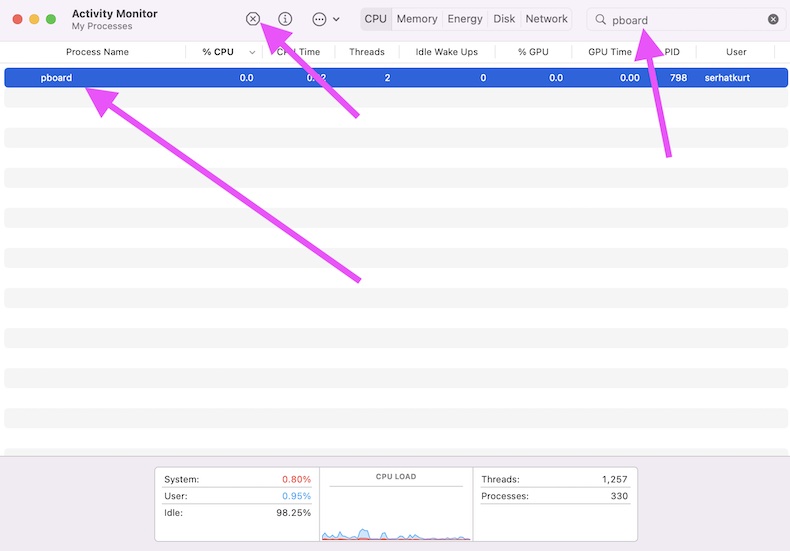The width and height of the screenshot is (790, 551).
Task: Switch to the Energy tab
Action: click(465, 19)
